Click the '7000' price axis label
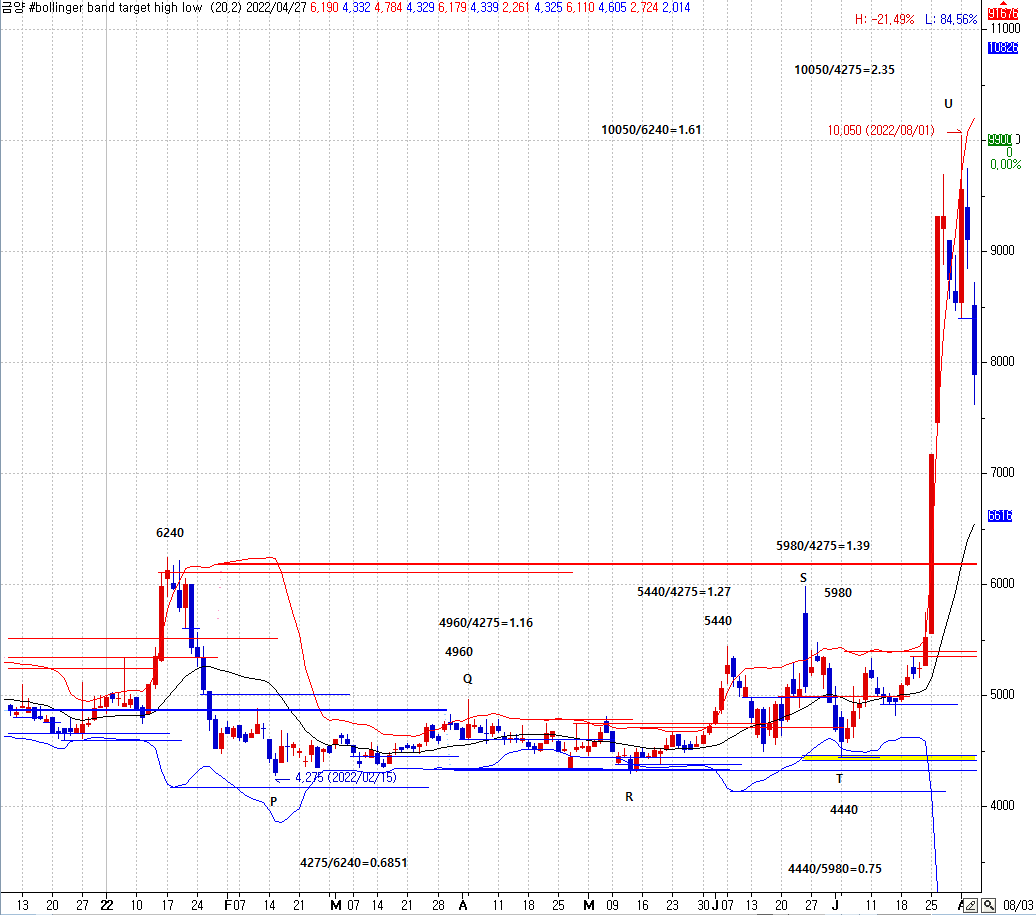 tap(1002, 472)
